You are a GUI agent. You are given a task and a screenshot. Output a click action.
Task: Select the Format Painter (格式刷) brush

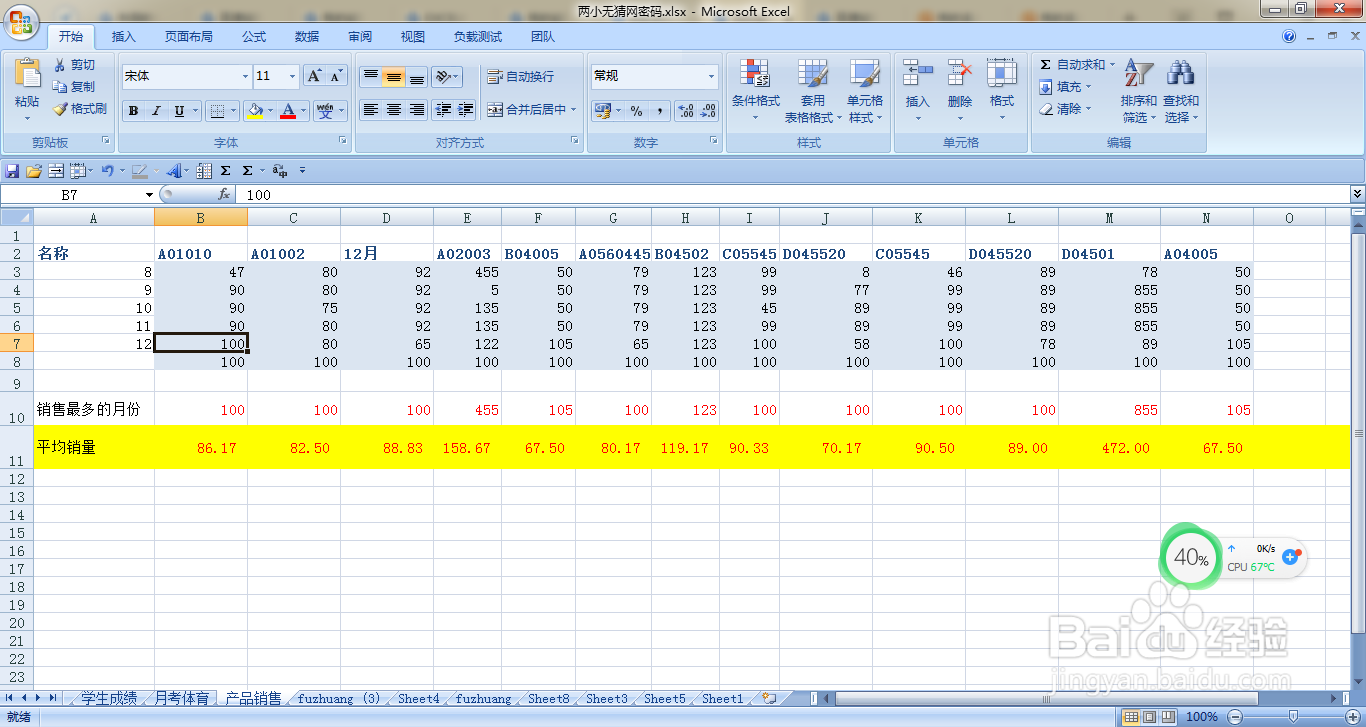pyautogui.click(x=80, y=109)
